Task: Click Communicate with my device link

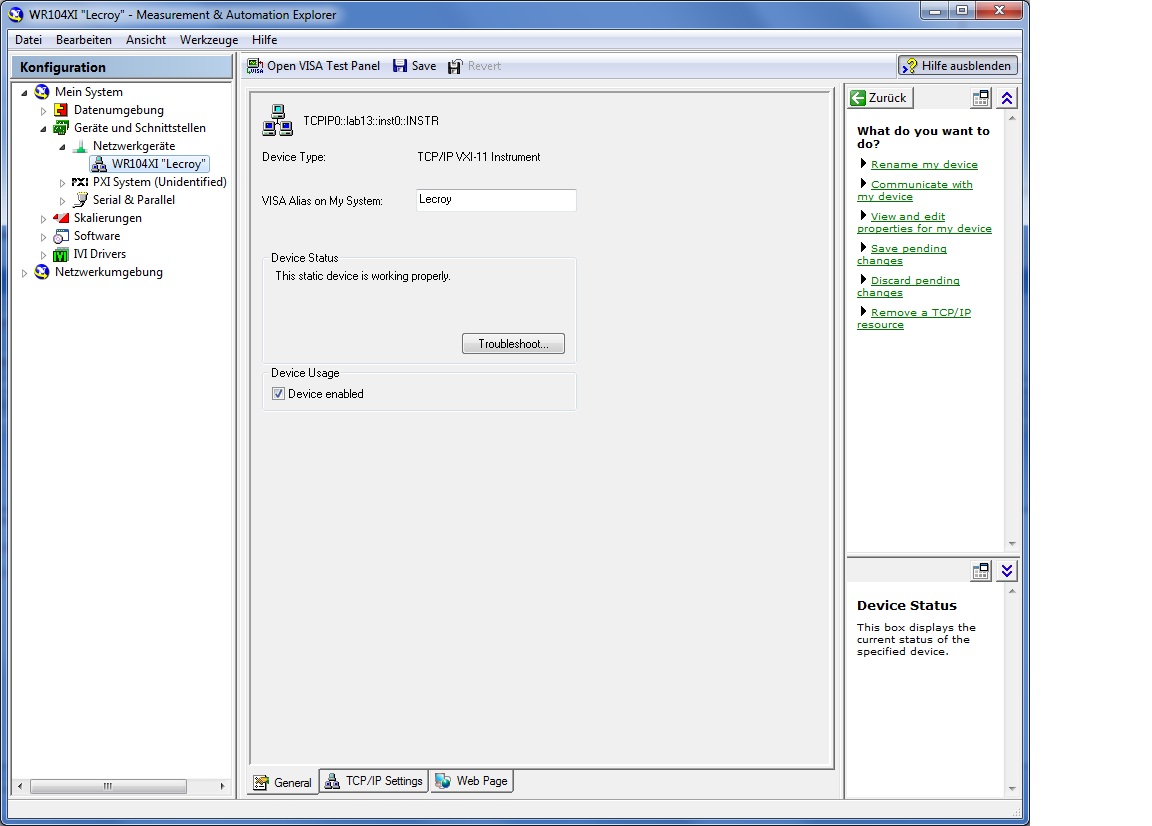Action: (x=915, y=190)
